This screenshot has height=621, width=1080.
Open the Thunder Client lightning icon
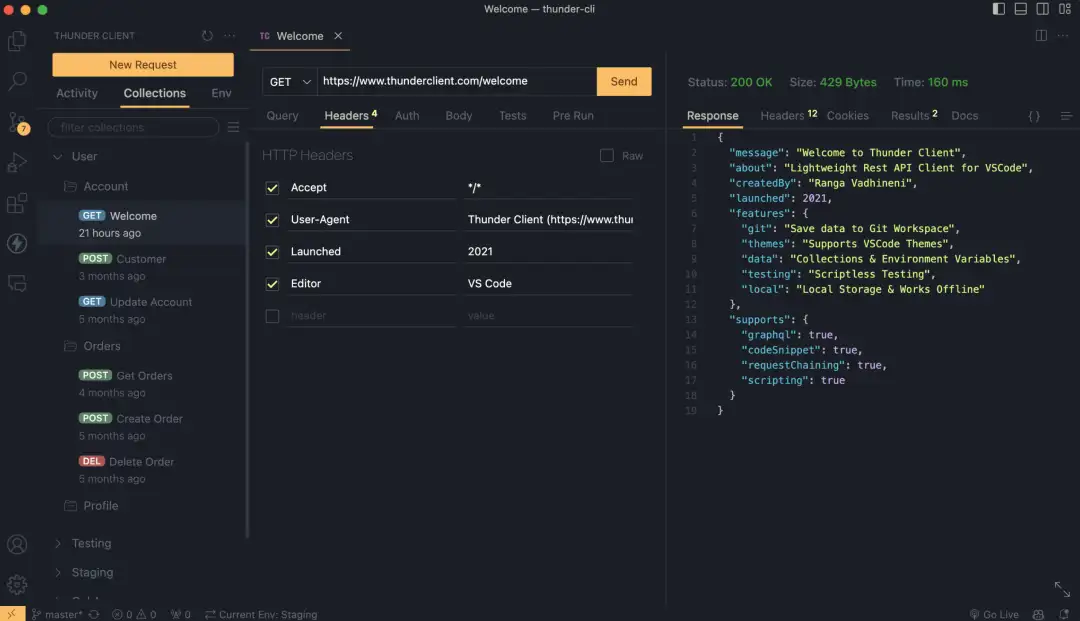[17, 243]
